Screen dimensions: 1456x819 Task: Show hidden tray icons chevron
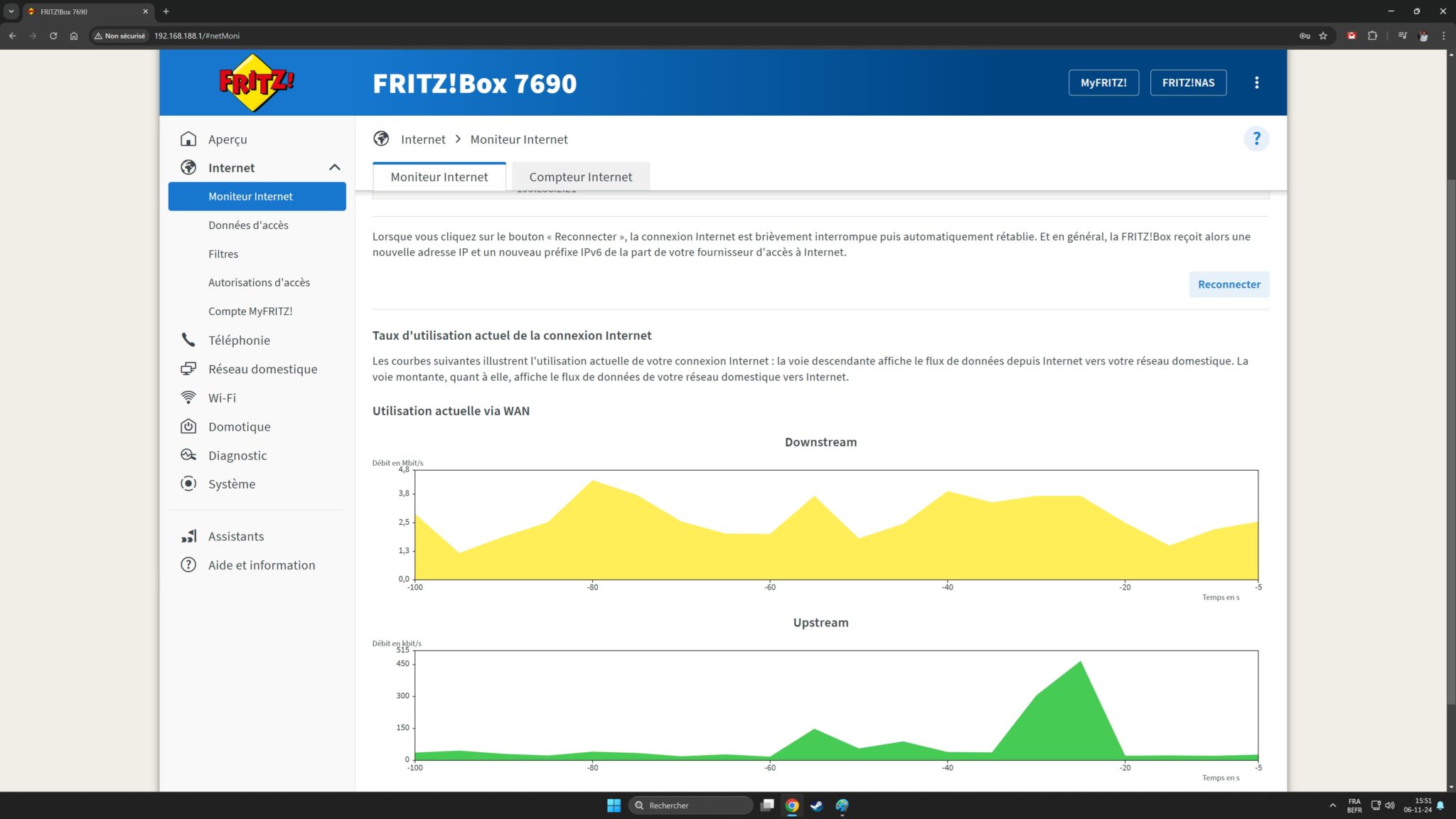point(1332,805)
